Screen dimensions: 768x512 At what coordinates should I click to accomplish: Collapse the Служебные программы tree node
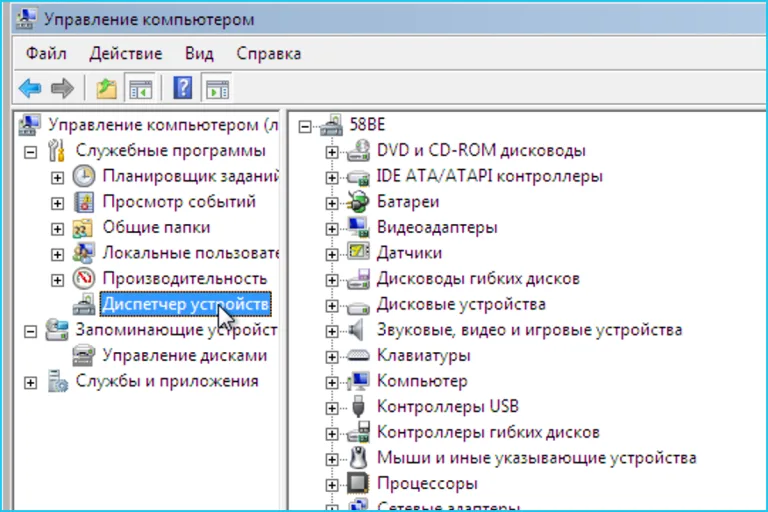(30, 152)
